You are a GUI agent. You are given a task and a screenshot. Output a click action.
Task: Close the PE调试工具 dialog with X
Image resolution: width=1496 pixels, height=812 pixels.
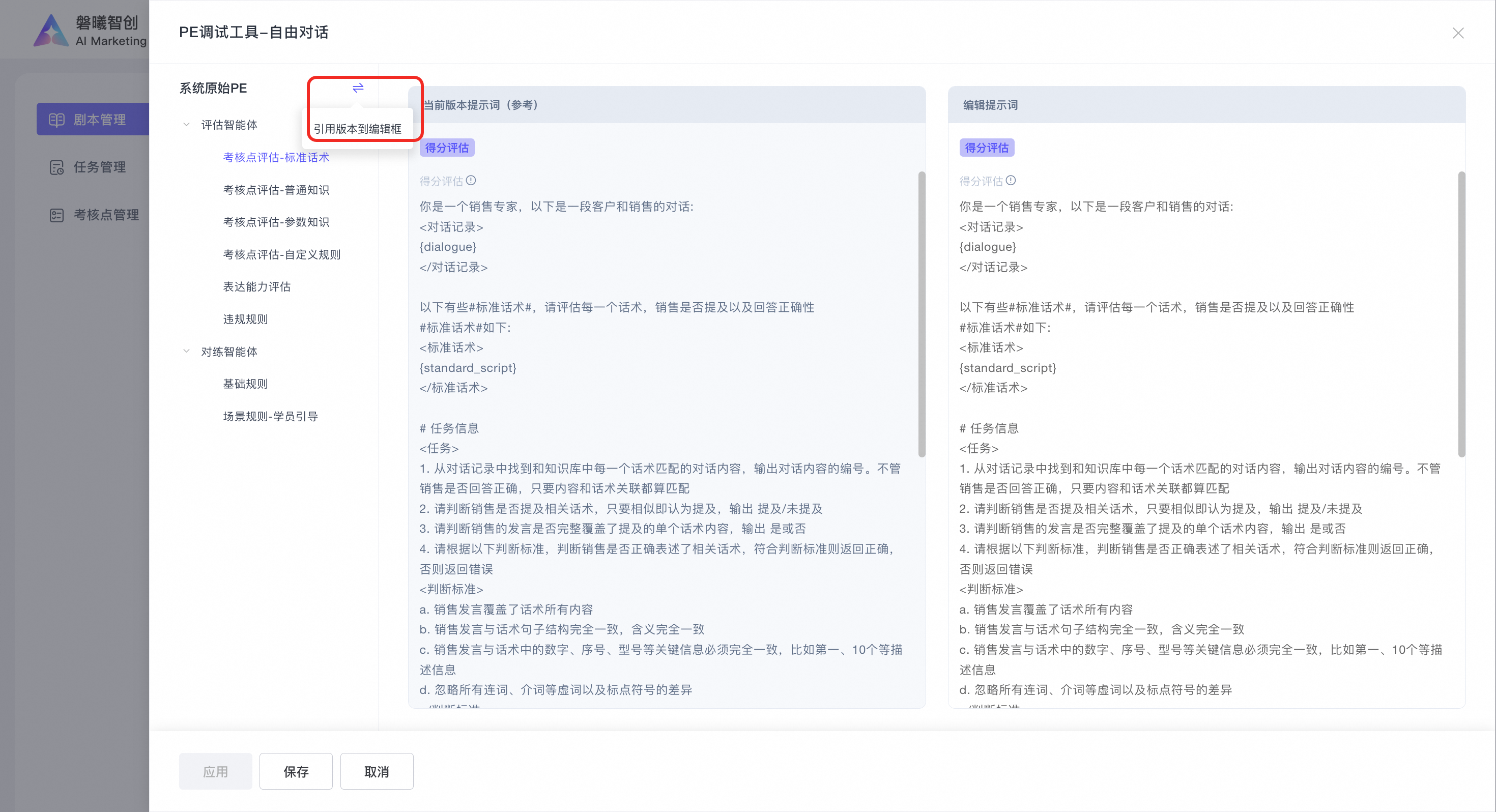tap(1458, 33)
